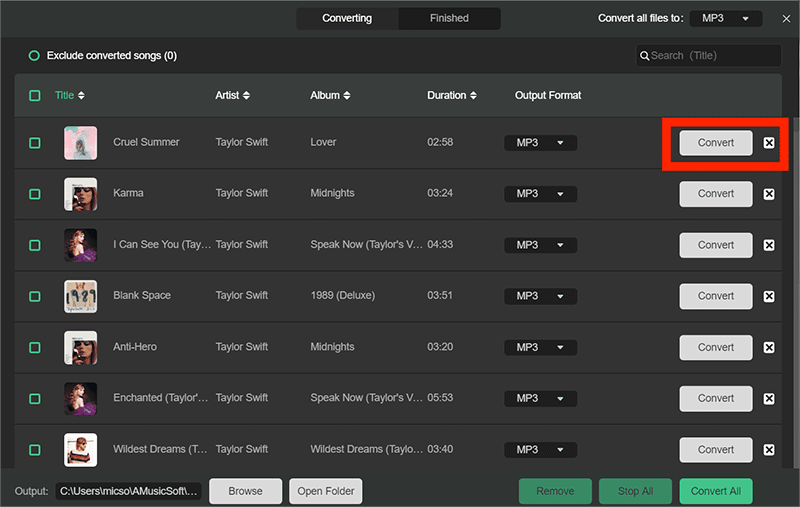Screen dimensions: 800x507
Task: Open format dropdown for Wildest Dreams
Action: (x=540, y=450)
